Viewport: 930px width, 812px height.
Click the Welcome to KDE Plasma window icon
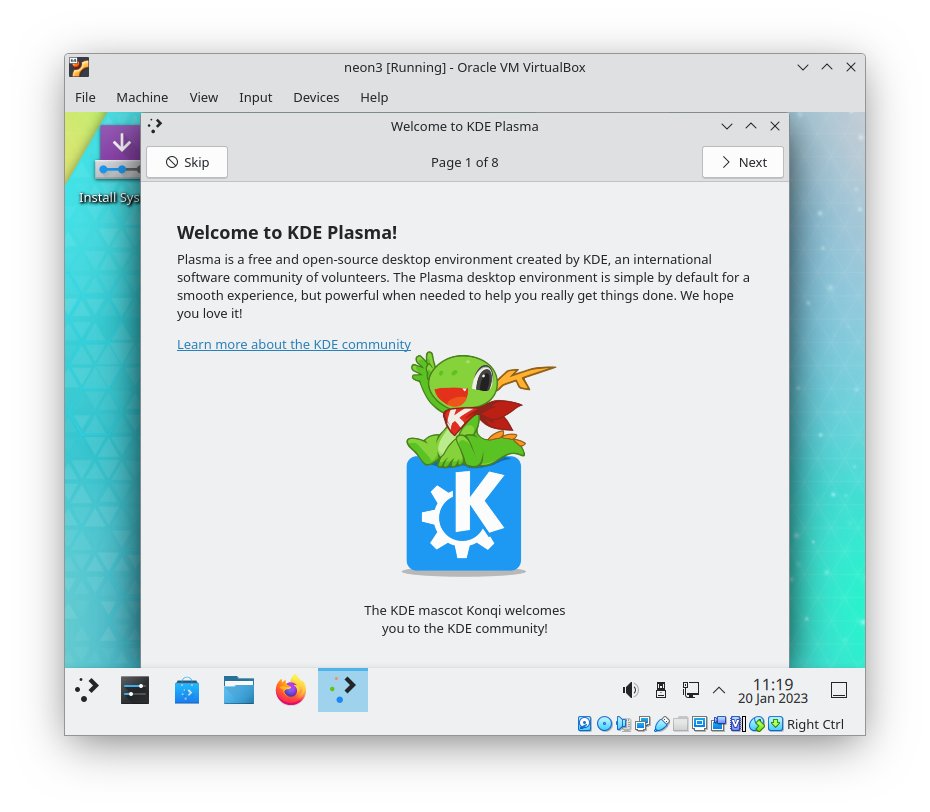(x=155, y=126)
